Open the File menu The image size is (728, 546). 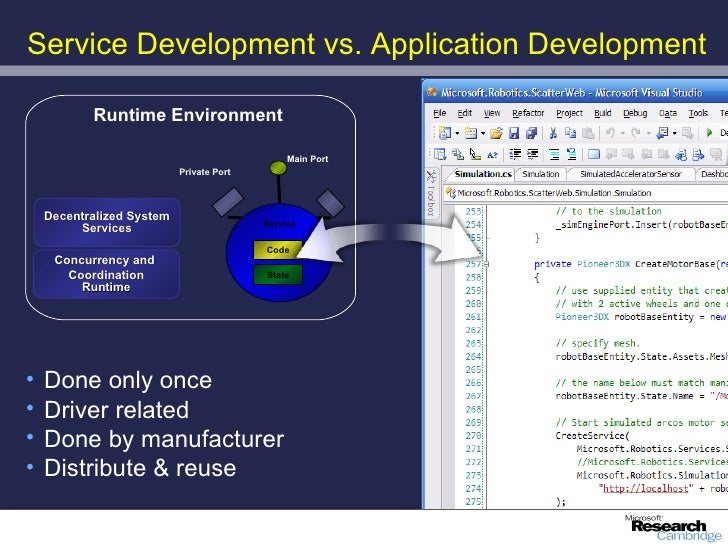coord(439,113)
